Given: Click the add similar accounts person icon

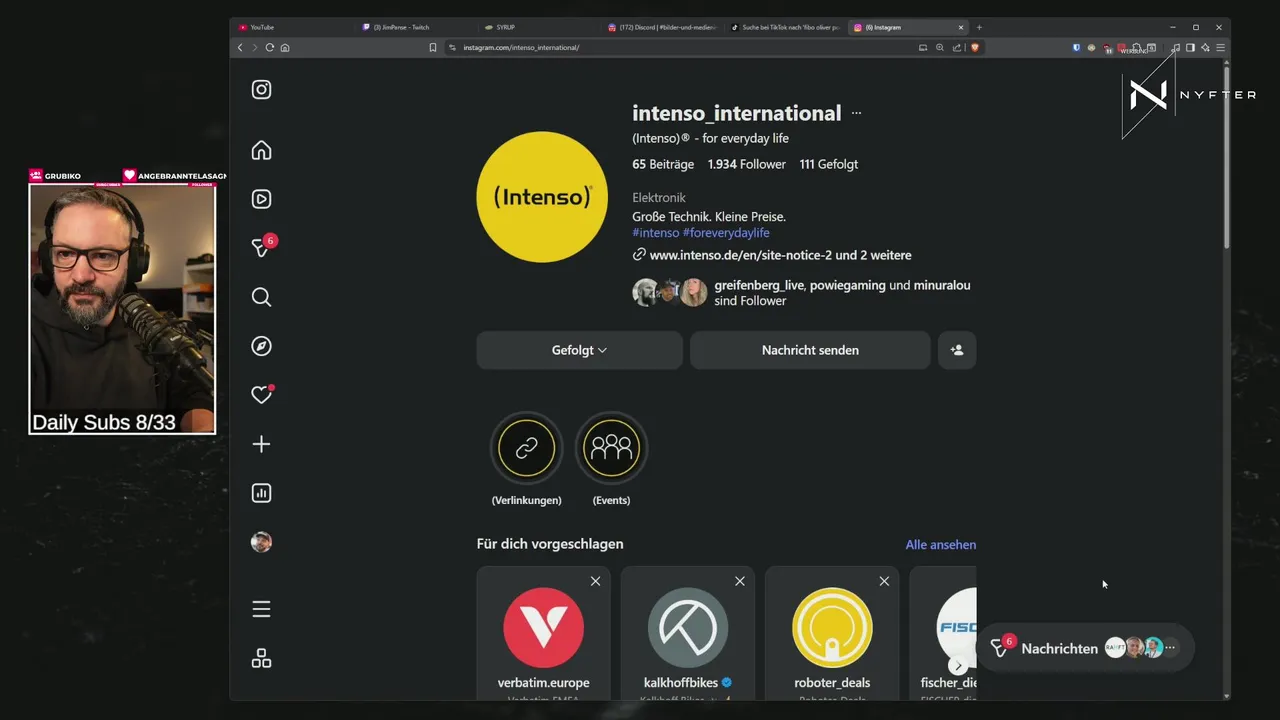Looking at the screenshot, I should pyautogui.click(x=957, y=350).
